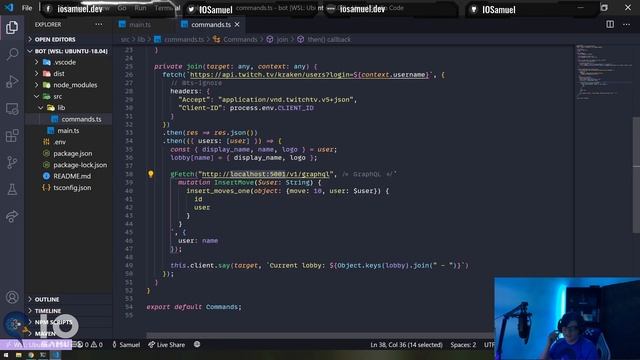
Task: Click the VS Code taskbar icon
Action: (x=56, y=356)
